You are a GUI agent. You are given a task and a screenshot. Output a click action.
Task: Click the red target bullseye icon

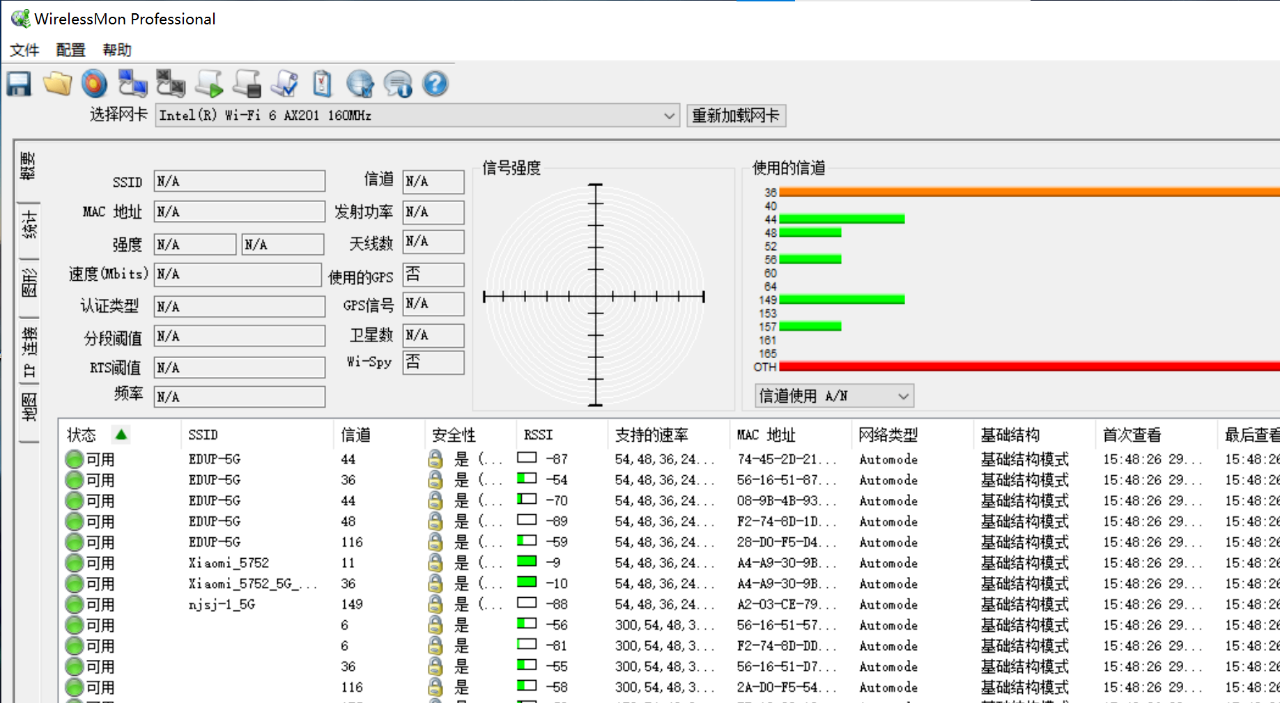(94, 84)
